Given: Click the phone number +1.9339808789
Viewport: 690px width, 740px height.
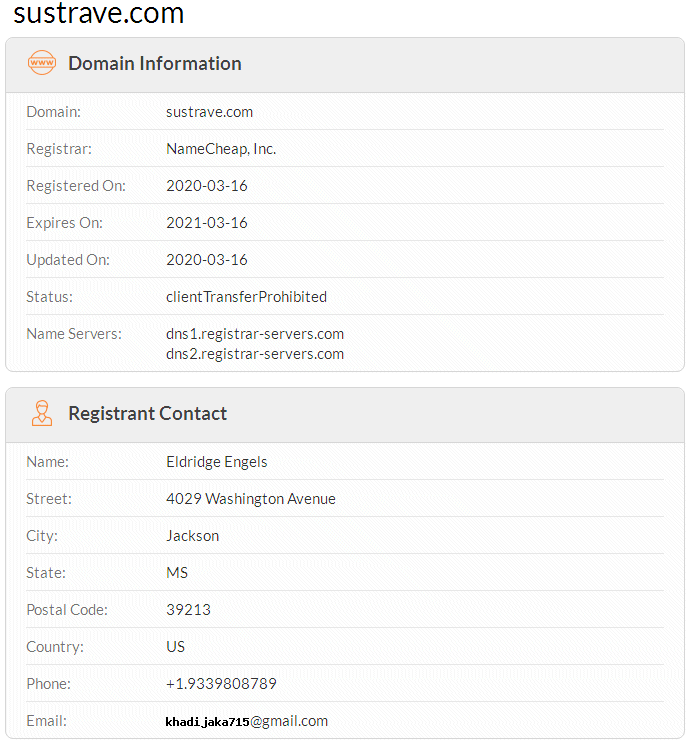Looking at the screenshot, I should tap(221, 684).
